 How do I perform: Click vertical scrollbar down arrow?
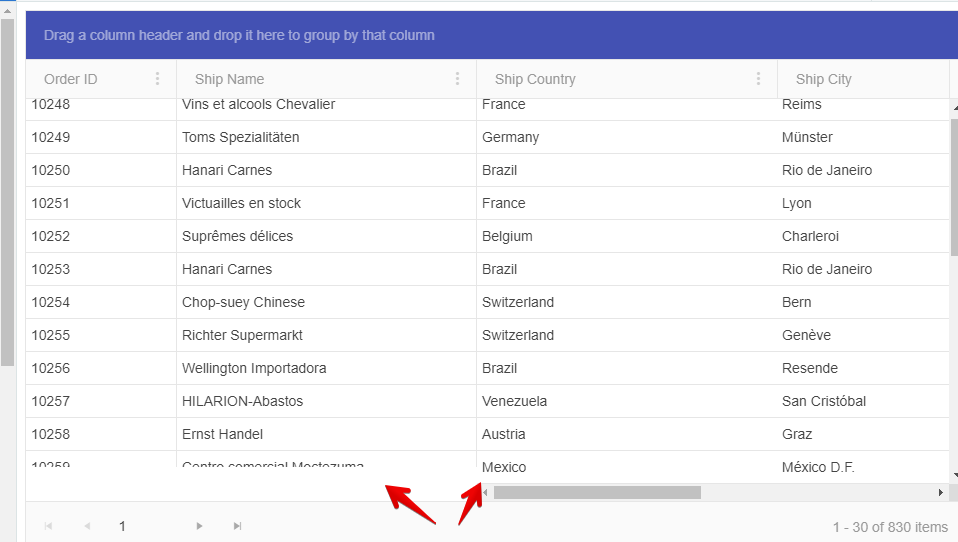click(x=954, y=475)
